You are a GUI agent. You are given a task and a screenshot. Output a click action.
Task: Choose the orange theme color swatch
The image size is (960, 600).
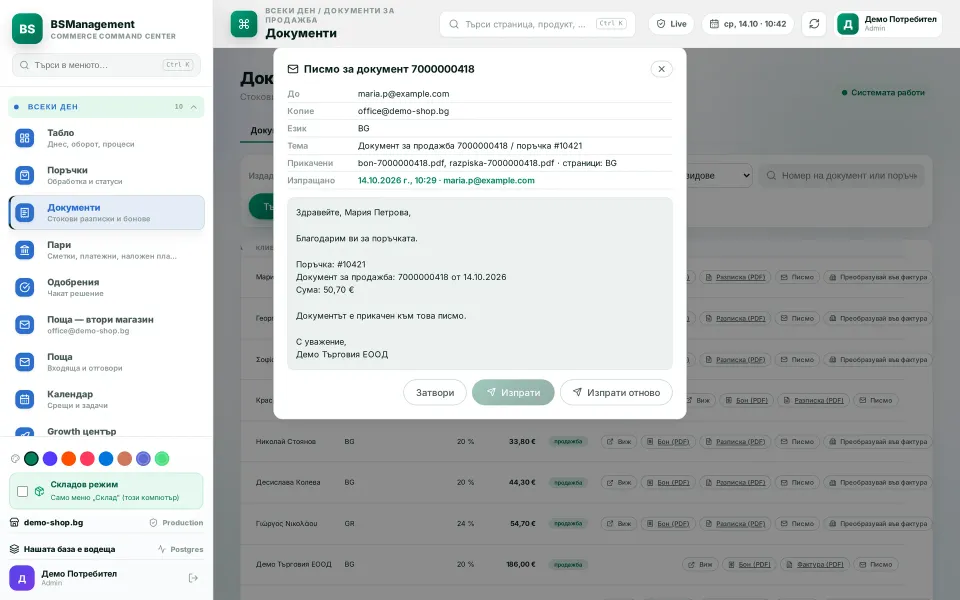[69, 459]
